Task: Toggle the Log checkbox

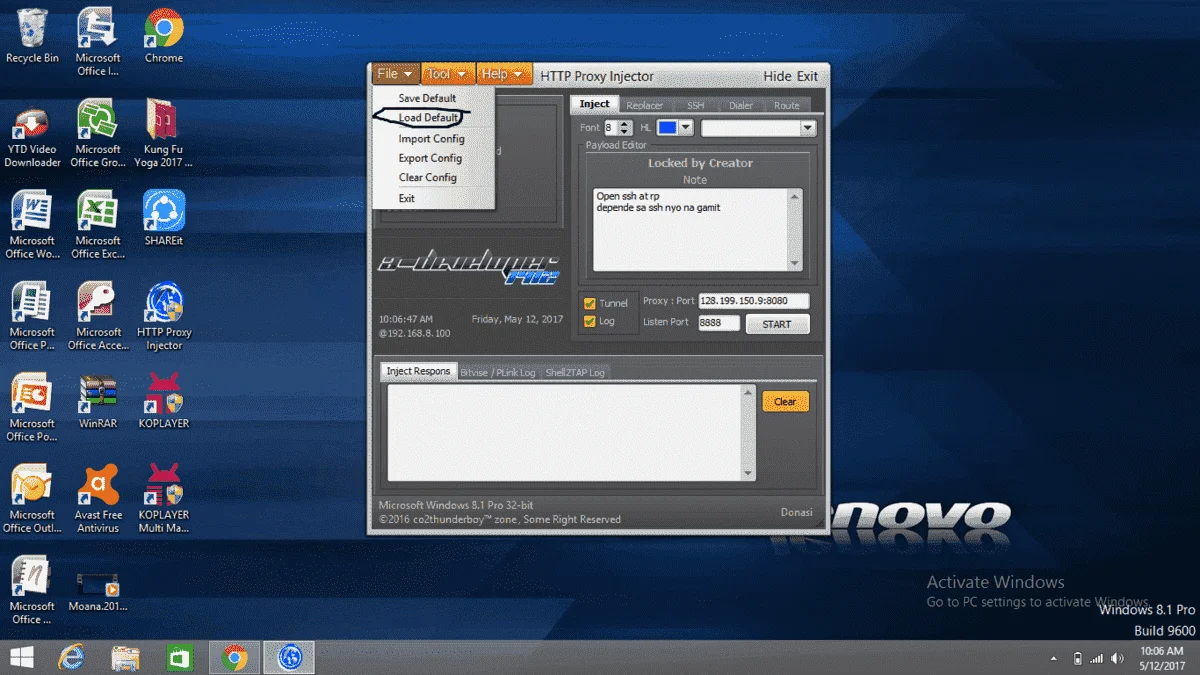Action: point(590,321)
